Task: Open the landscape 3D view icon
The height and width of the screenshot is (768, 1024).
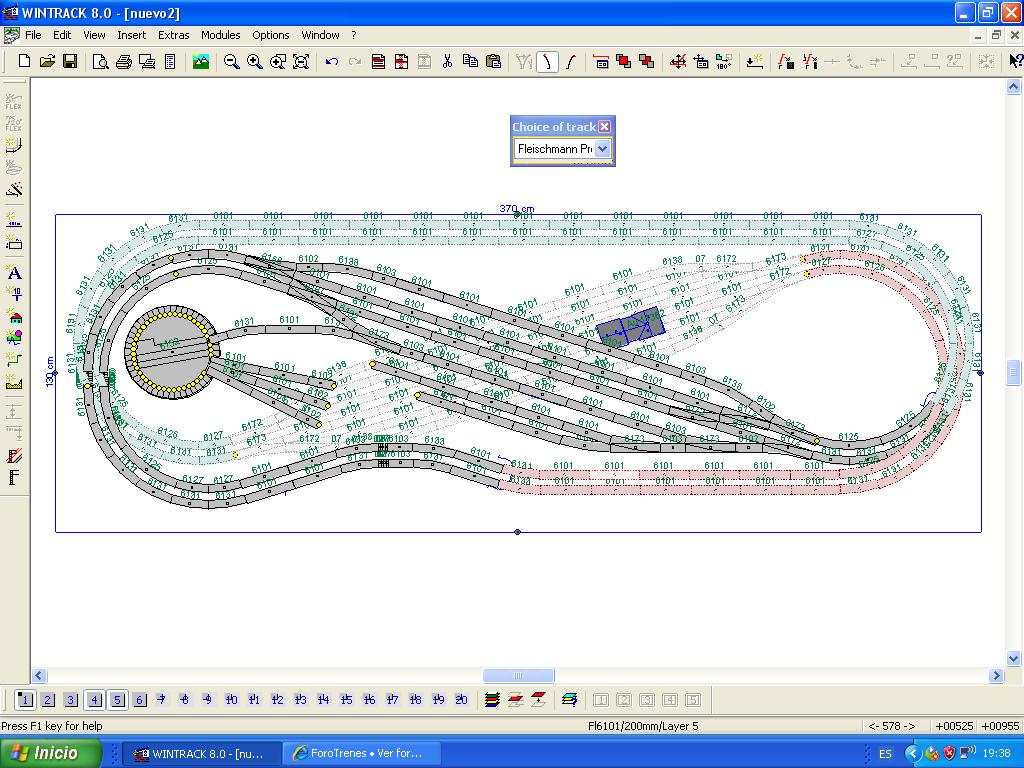Action: point(201,61)
